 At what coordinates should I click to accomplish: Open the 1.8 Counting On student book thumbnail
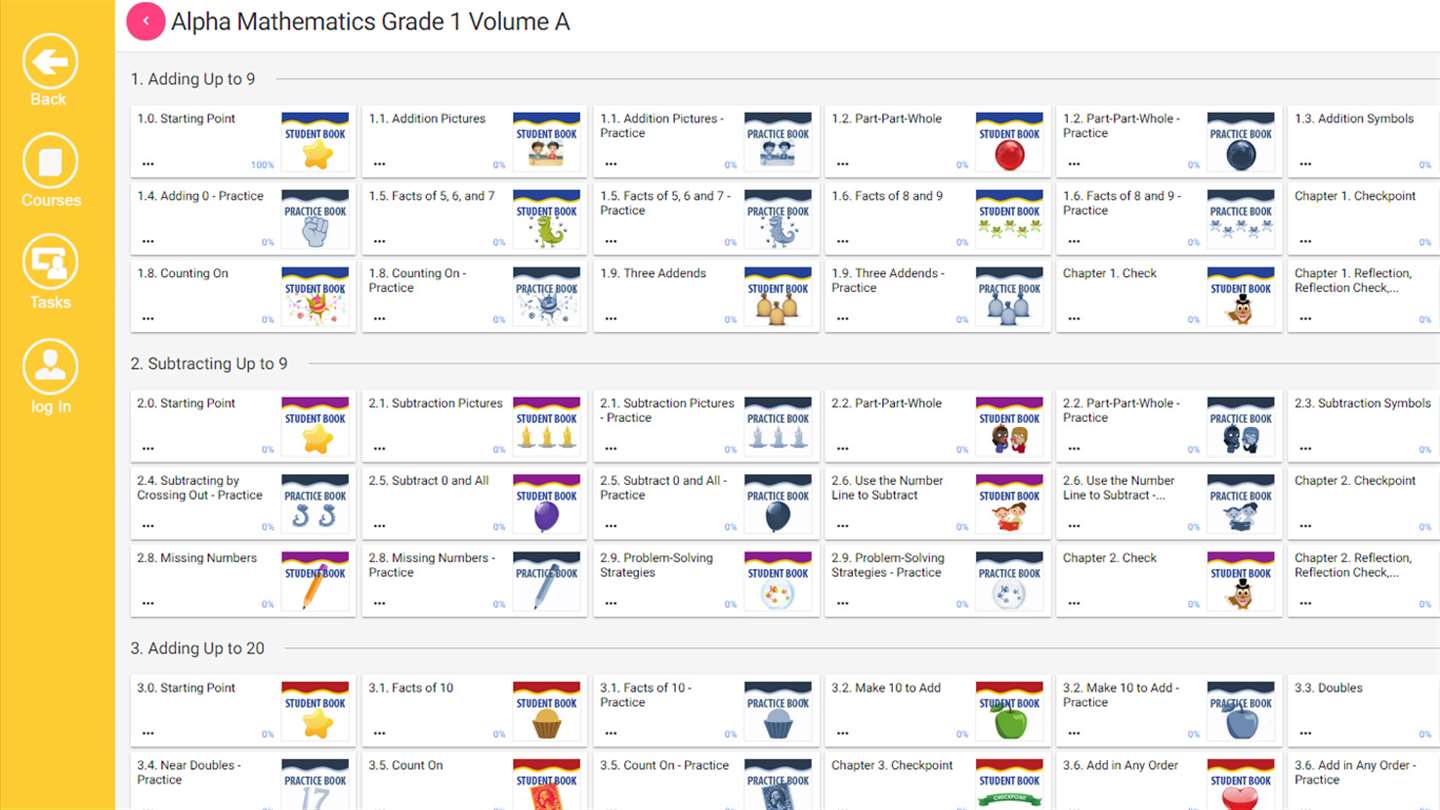(315, 296)
